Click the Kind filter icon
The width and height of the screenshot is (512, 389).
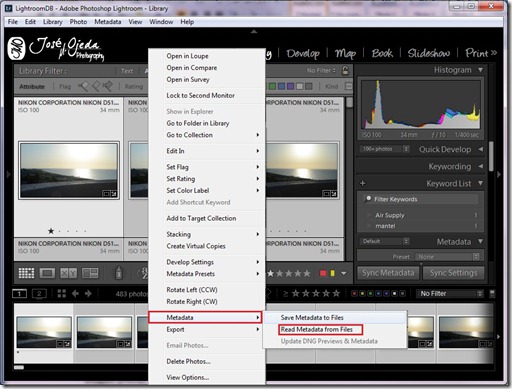[349, 86]
